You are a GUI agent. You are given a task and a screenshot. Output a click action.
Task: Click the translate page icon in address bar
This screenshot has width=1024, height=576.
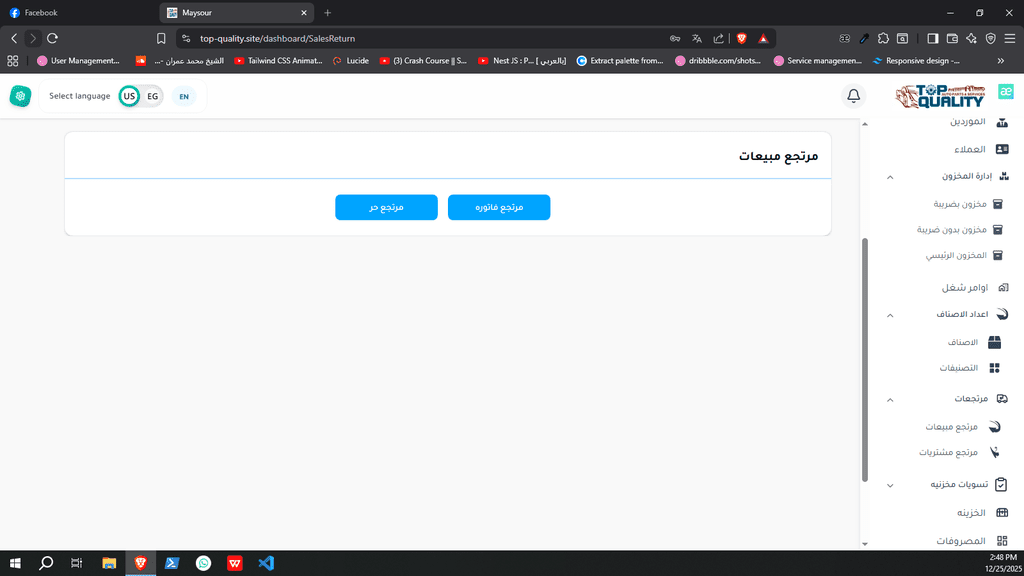point(697,39)
